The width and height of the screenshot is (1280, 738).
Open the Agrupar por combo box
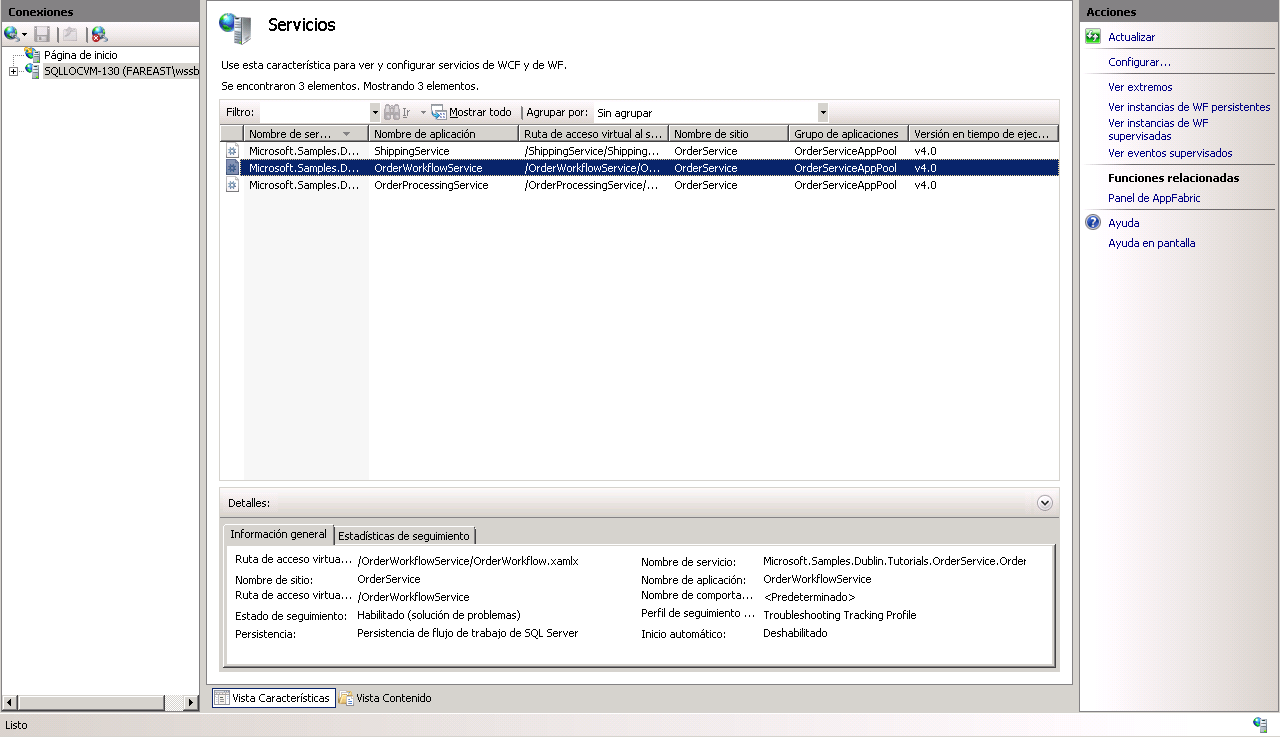710,113
